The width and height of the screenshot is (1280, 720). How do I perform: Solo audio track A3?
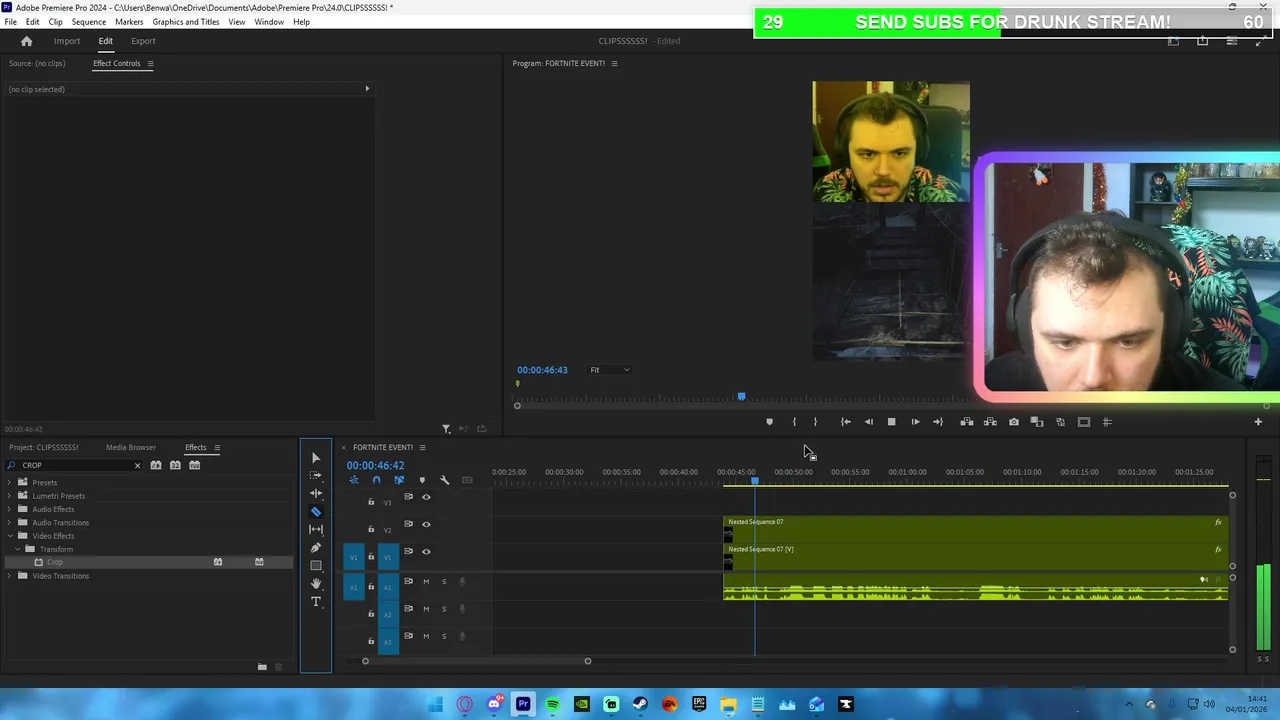(x=444, y=636)
